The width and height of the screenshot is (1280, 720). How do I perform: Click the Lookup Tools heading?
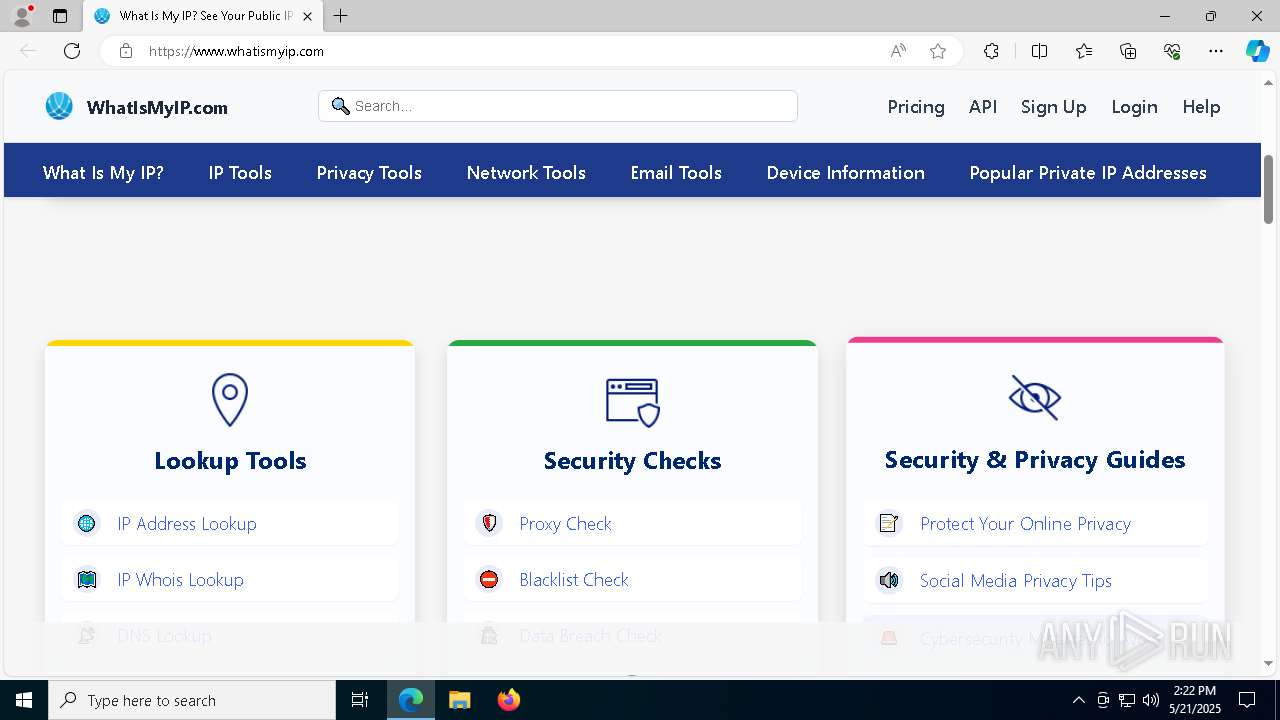(230, 461)
